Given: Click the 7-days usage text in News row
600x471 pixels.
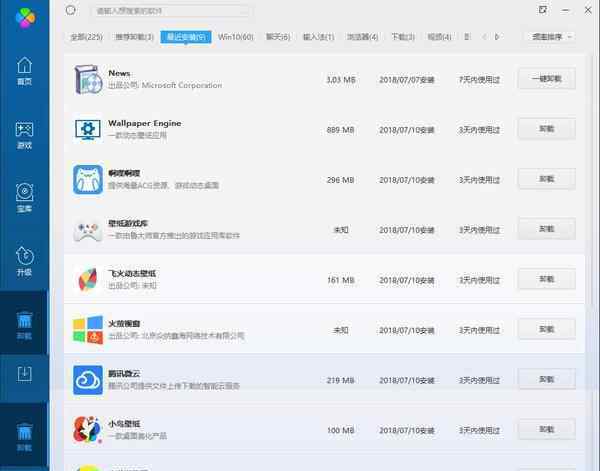Looking at the screenshot, I should pos(479,80).
